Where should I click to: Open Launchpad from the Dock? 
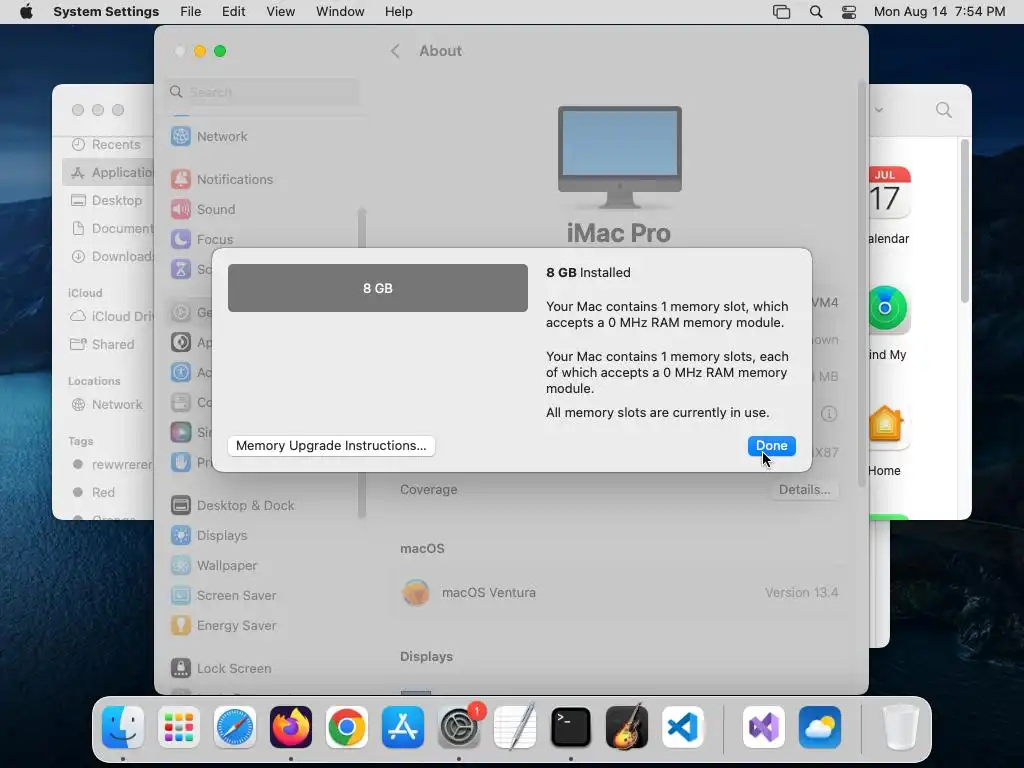179,727
